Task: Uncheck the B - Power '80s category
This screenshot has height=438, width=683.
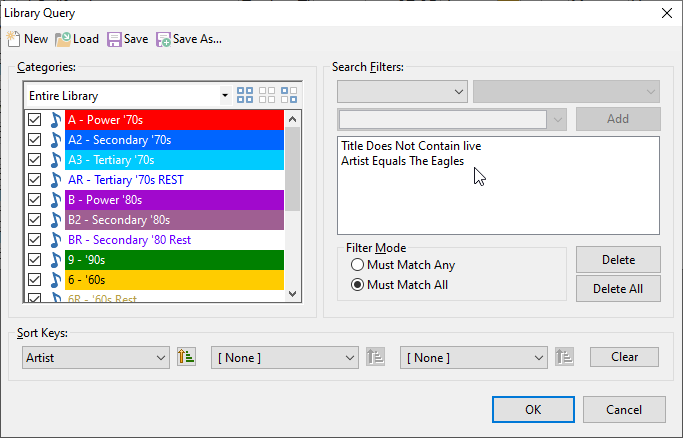Action: pyautogui.click(x=34, y=200)
